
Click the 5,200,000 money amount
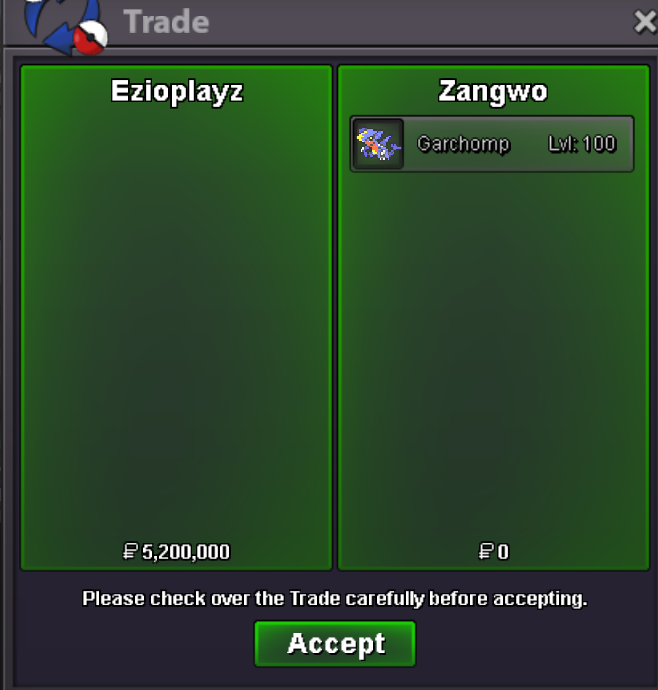[x=186, y=552]
